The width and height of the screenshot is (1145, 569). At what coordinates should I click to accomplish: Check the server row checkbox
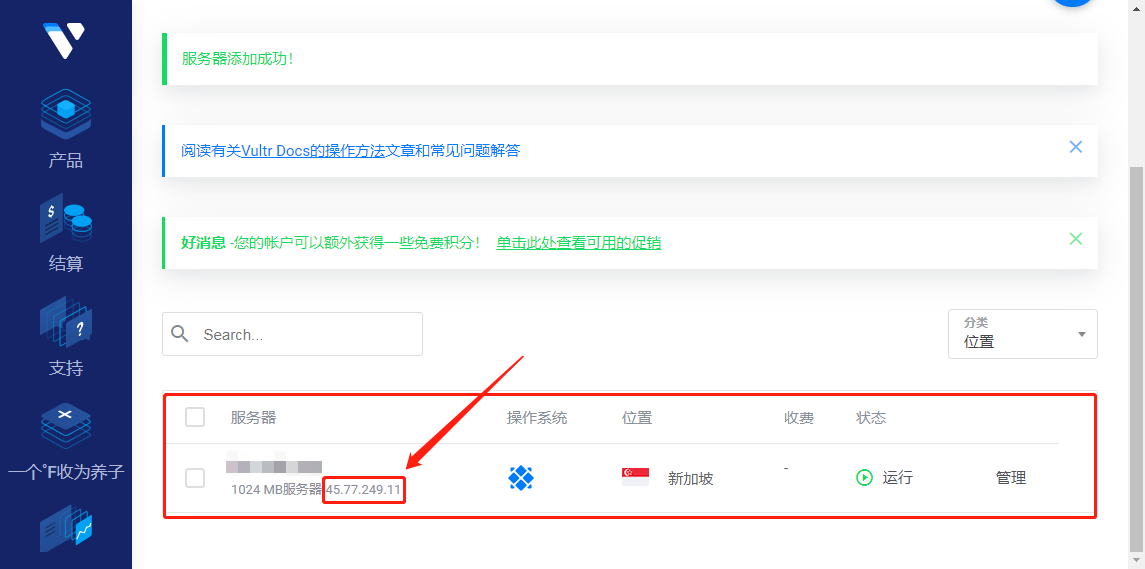(195, 478)
